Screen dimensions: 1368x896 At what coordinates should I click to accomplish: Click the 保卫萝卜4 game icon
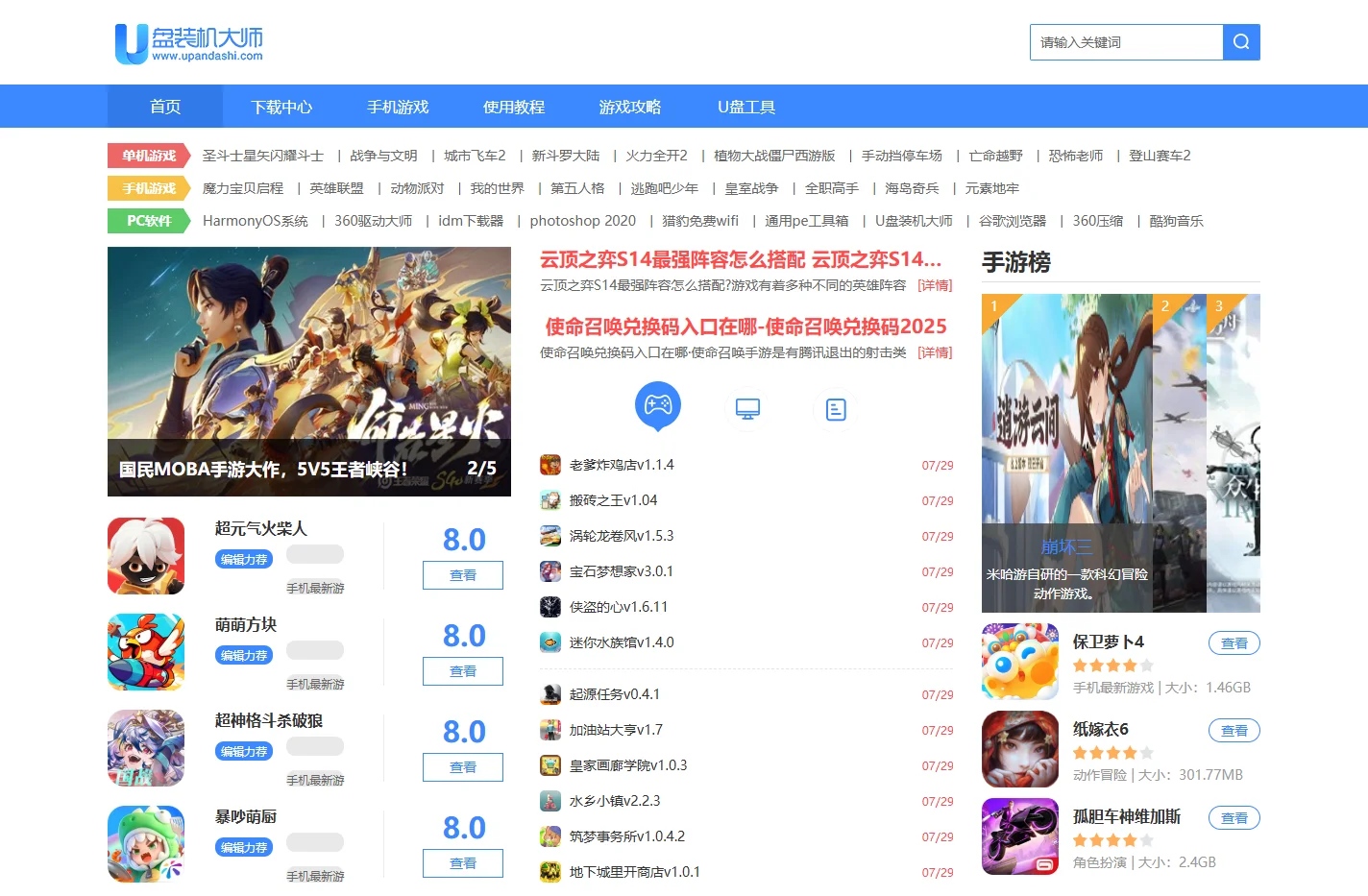pyautogui.click(x=1020, y=662)
